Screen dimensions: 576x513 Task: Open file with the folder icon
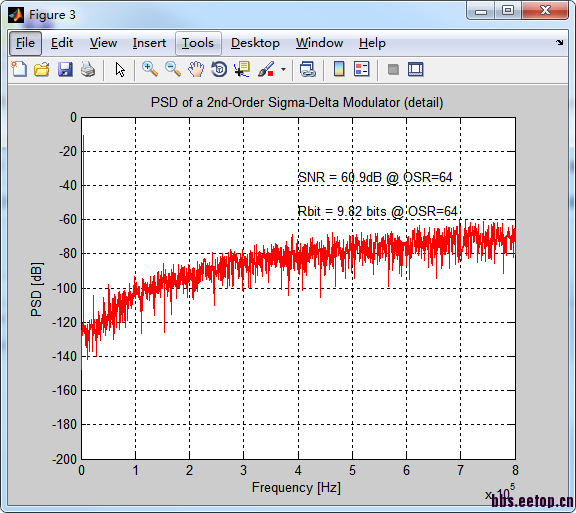pyautogui.click(x=42, y=69)
